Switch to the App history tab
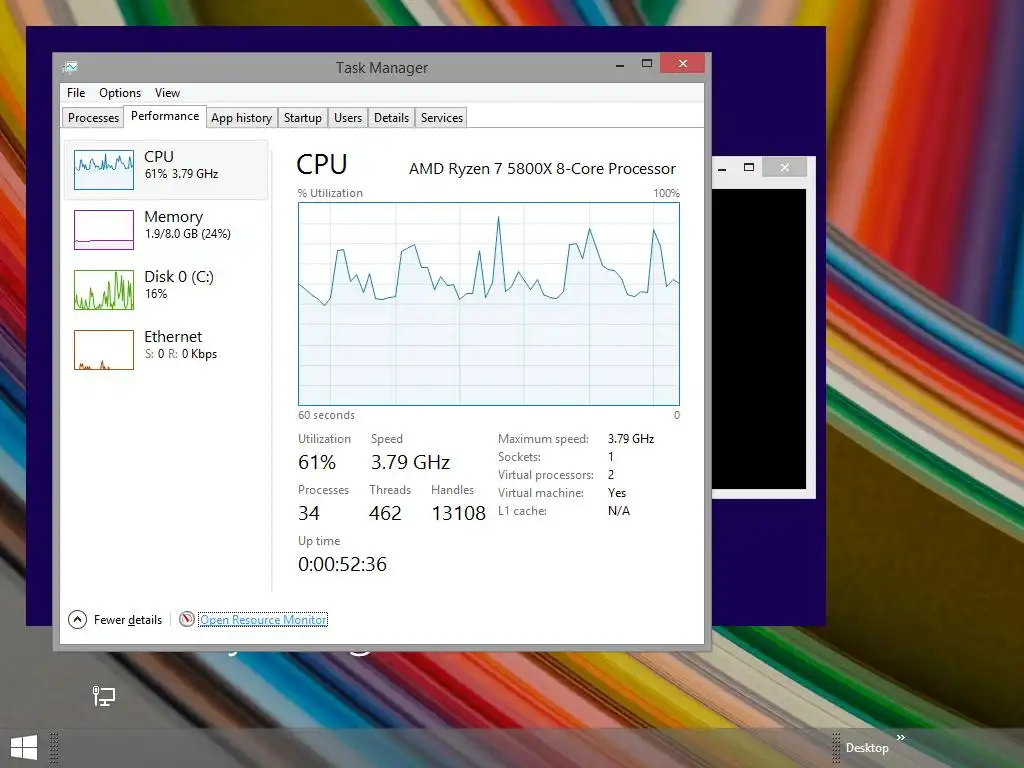 [241, 118]
